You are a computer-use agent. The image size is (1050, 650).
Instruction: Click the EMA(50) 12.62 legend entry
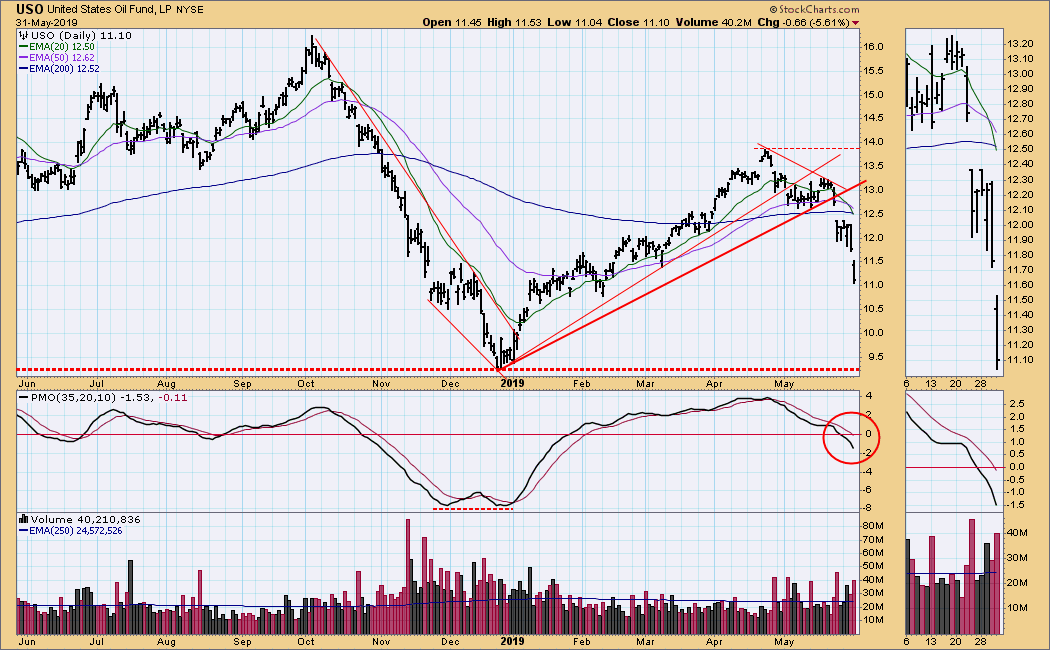click(x=57, y=58)
